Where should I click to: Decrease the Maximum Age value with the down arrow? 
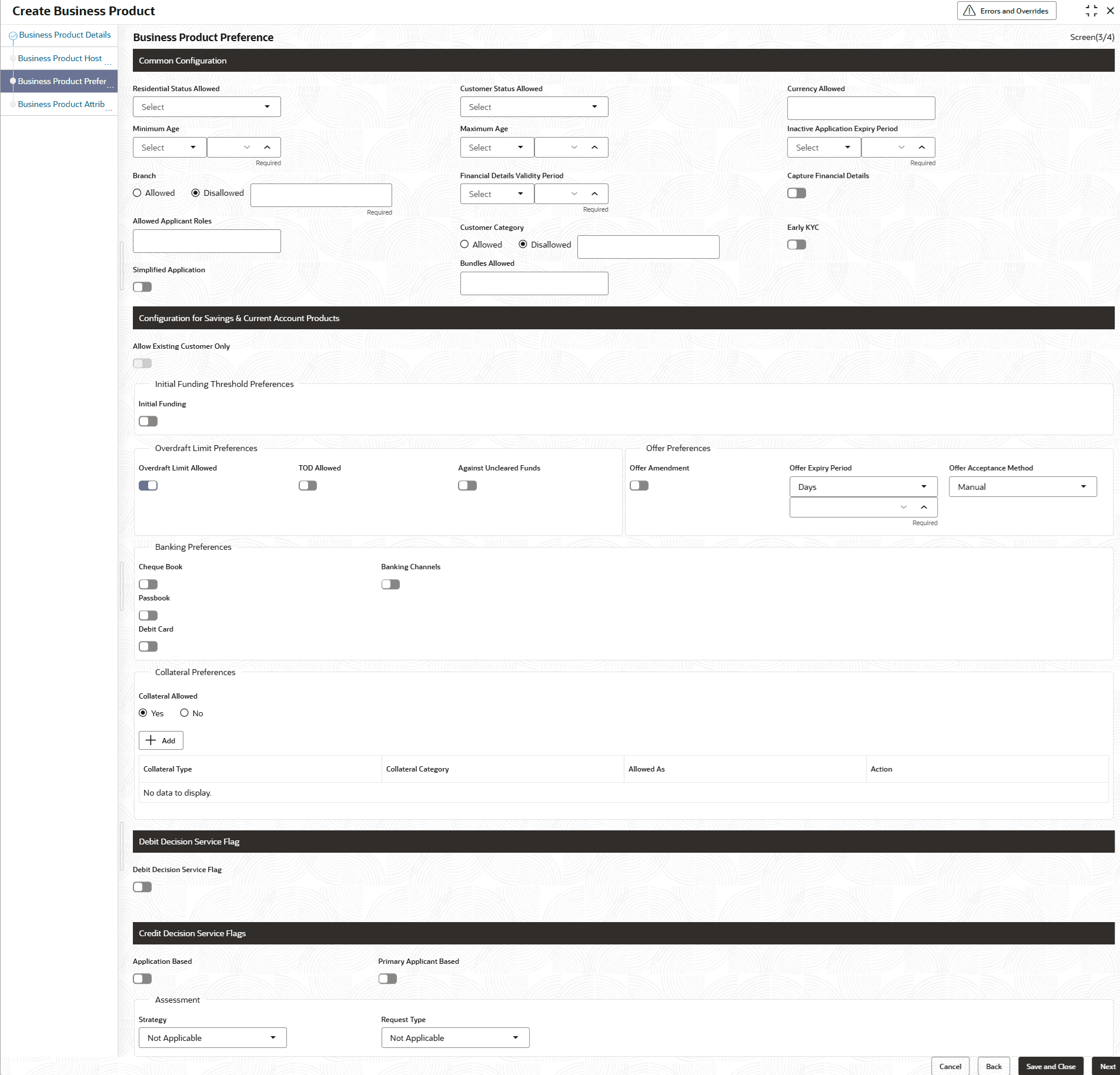pyautogui.click(x=574, y=148)
